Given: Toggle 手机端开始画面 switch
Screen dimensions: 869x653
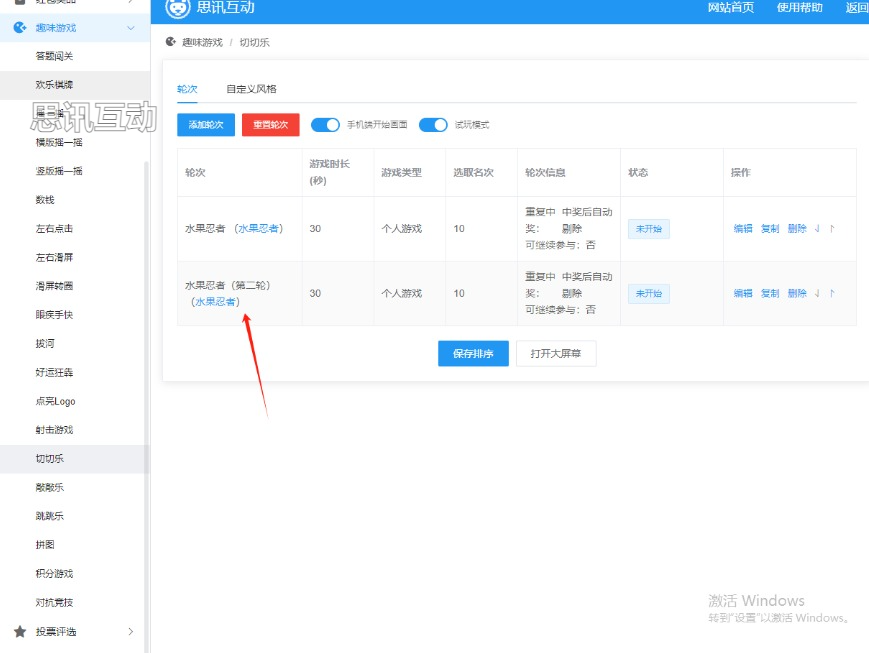Looking at the screenshot, I should click(325, 125).
